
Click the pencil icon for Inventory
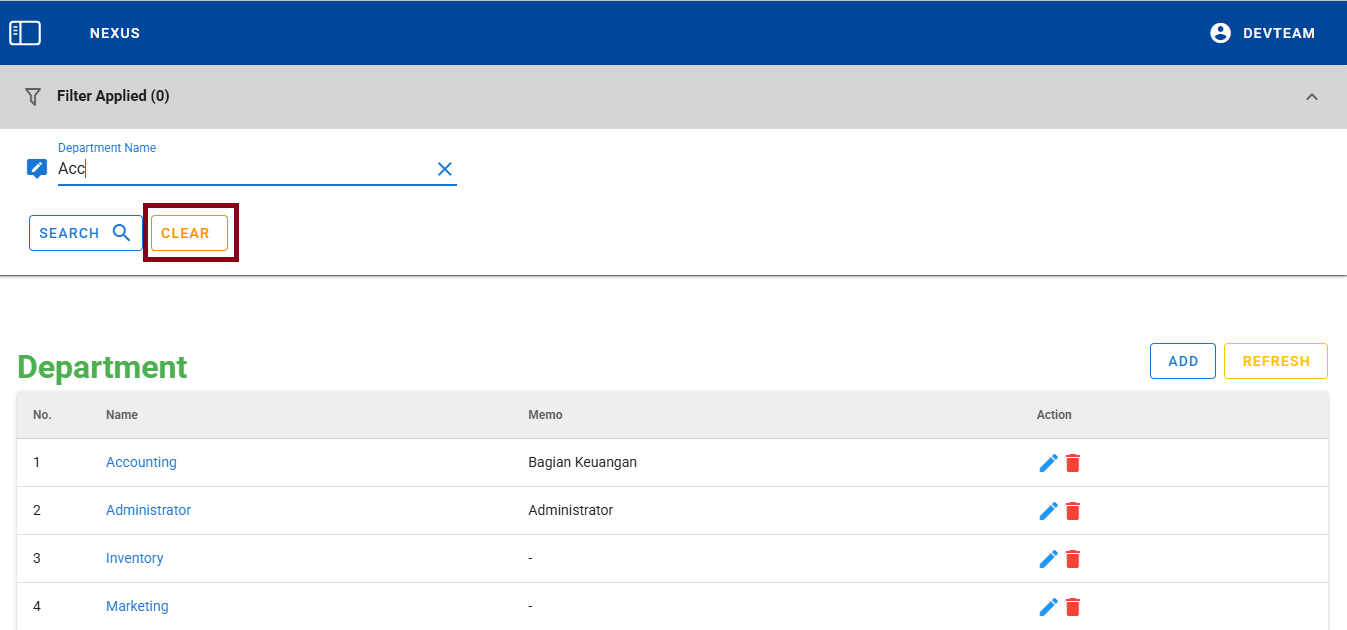[1048, 559]
